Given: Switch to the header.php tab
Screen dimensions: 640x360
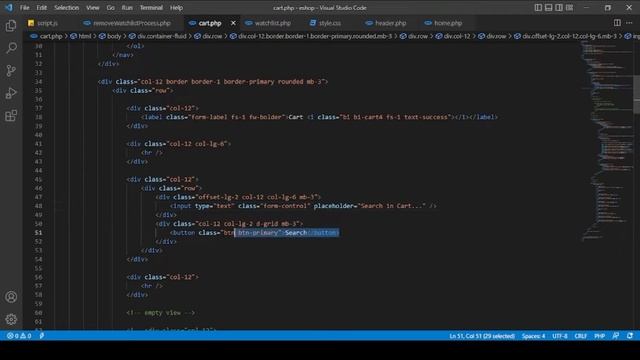Looking at the screenshot, I should [390, 23].
